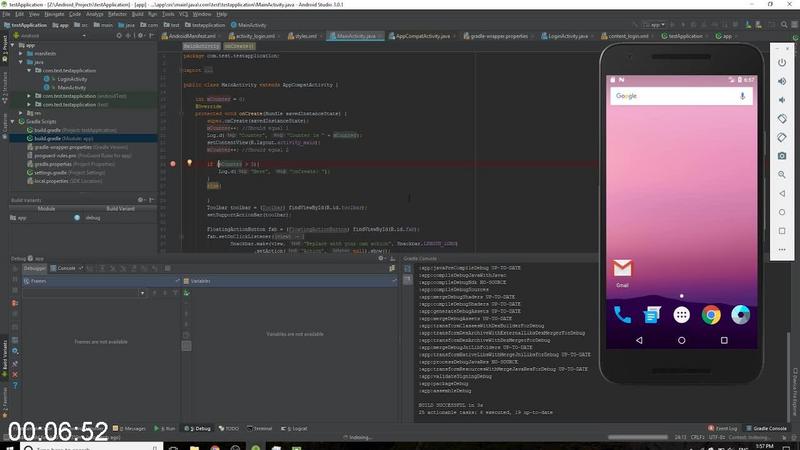
Task: Select LoginActivity in the project tree
Action: [x=72, y=79]
